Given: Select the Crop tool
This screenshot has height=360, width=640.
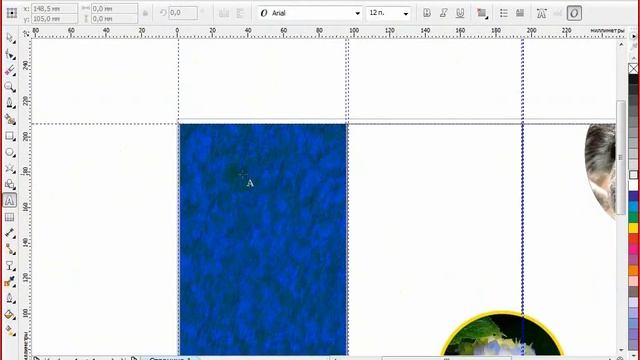Looking at the screenshot, I should 10,71.
